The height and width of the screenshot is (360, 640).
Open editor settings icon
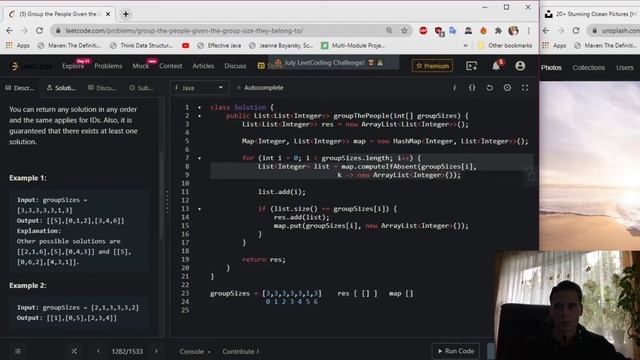coord(507,88)
